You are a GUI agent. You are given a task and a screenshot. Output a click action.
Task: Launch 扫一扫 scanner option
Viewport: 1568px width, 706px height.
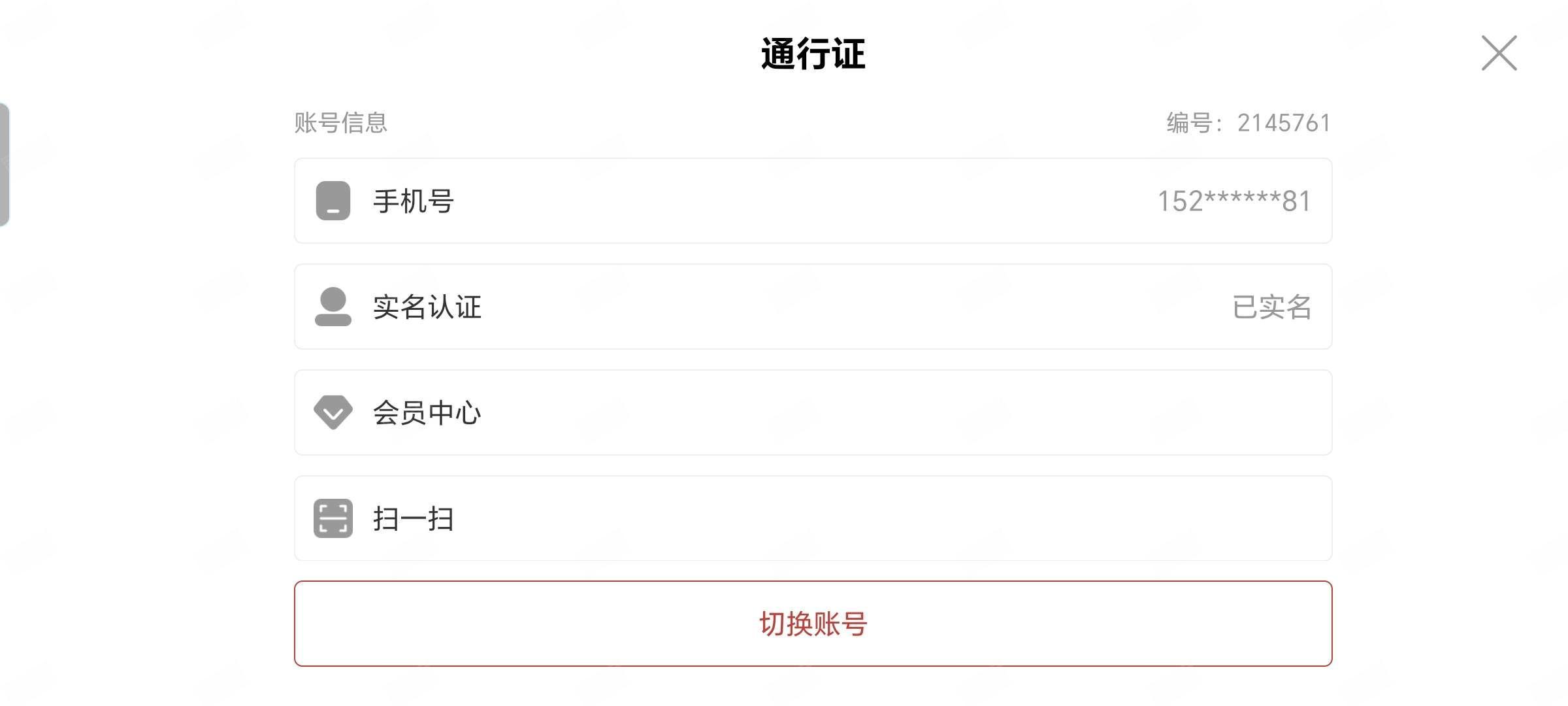[414, 519]
